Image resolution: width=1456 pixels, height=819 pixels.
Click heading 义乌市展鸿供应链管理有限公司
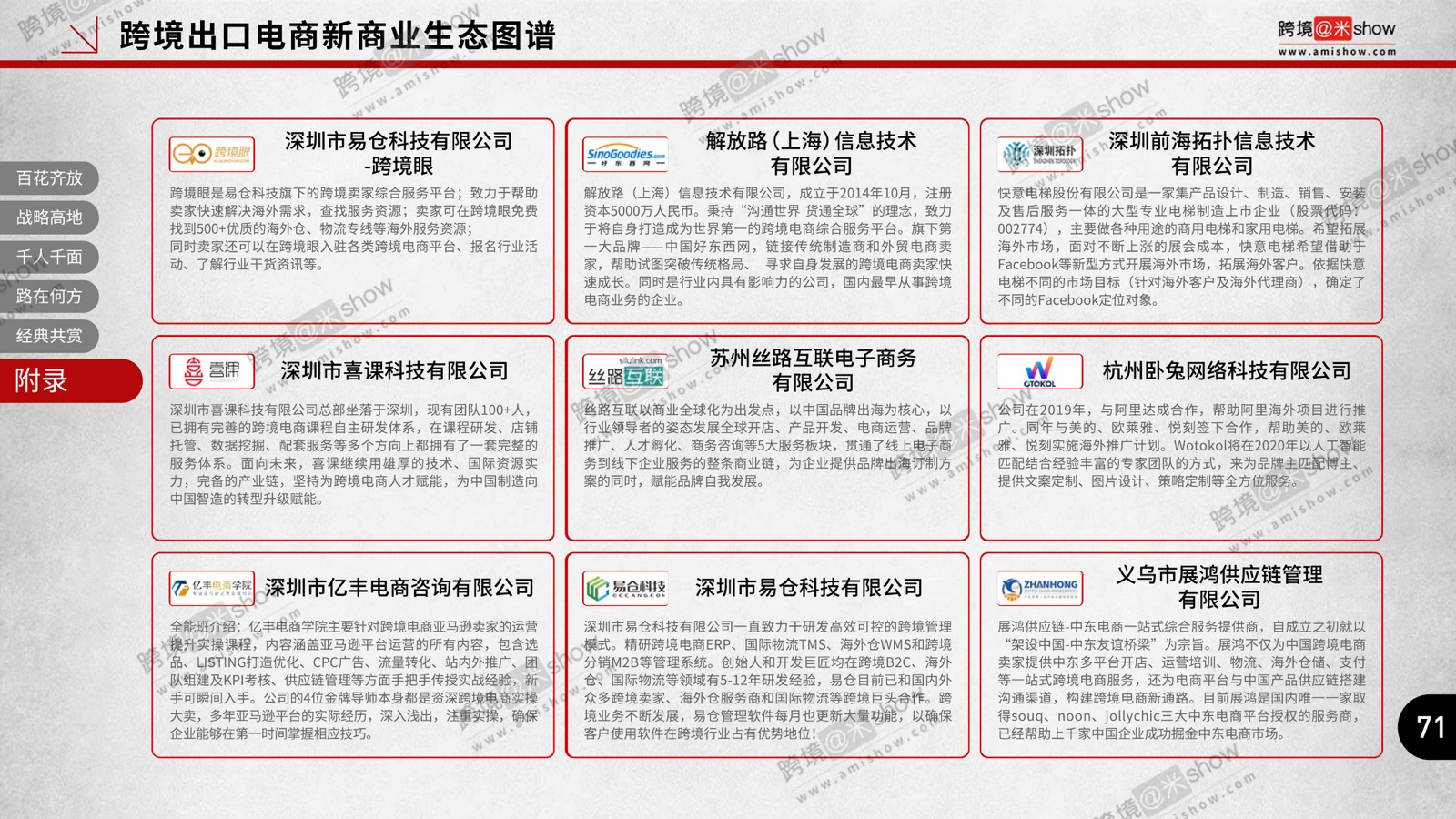click(x=1219, y=587)
